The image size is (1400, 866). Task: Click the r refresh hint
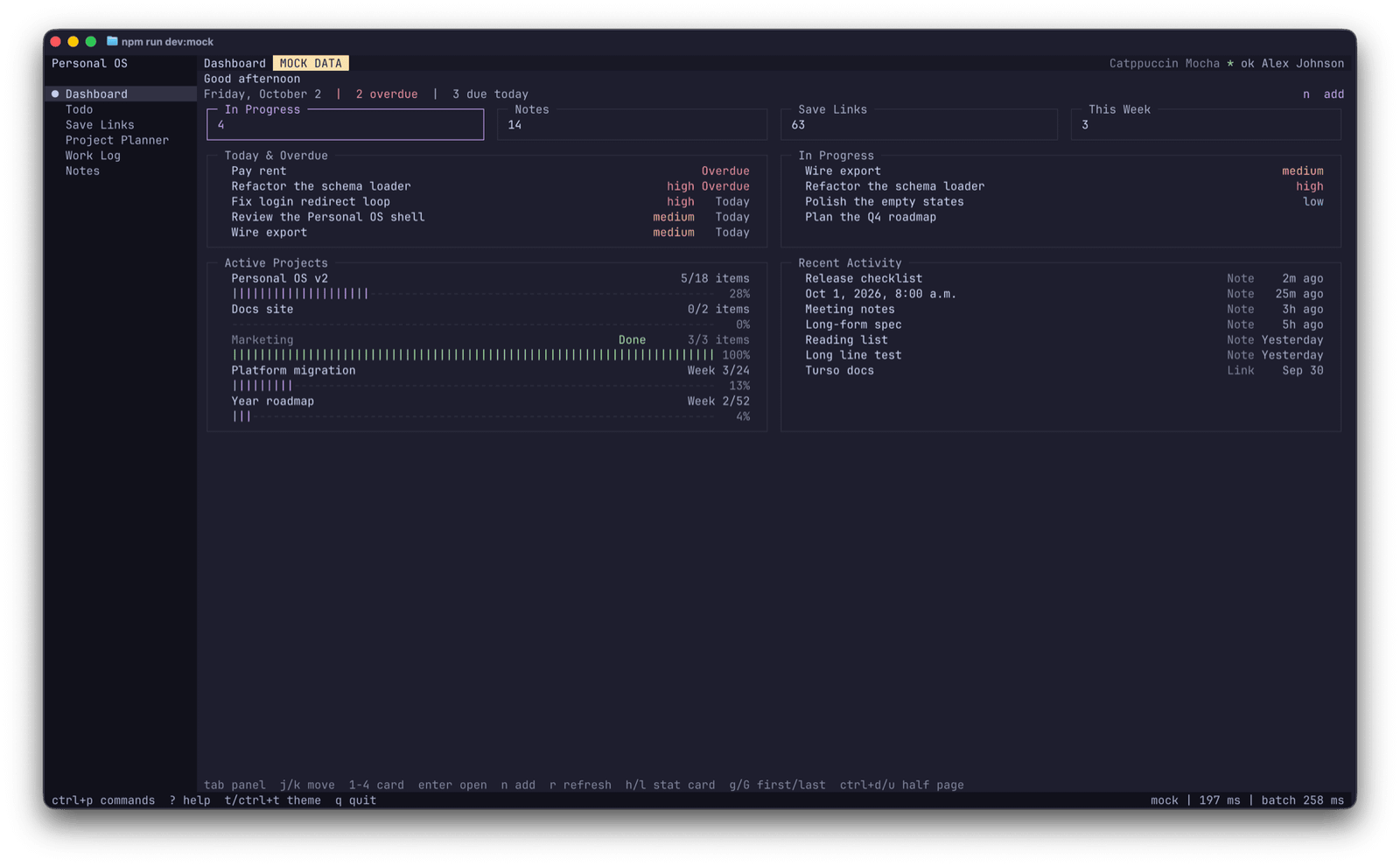[580, 785]
